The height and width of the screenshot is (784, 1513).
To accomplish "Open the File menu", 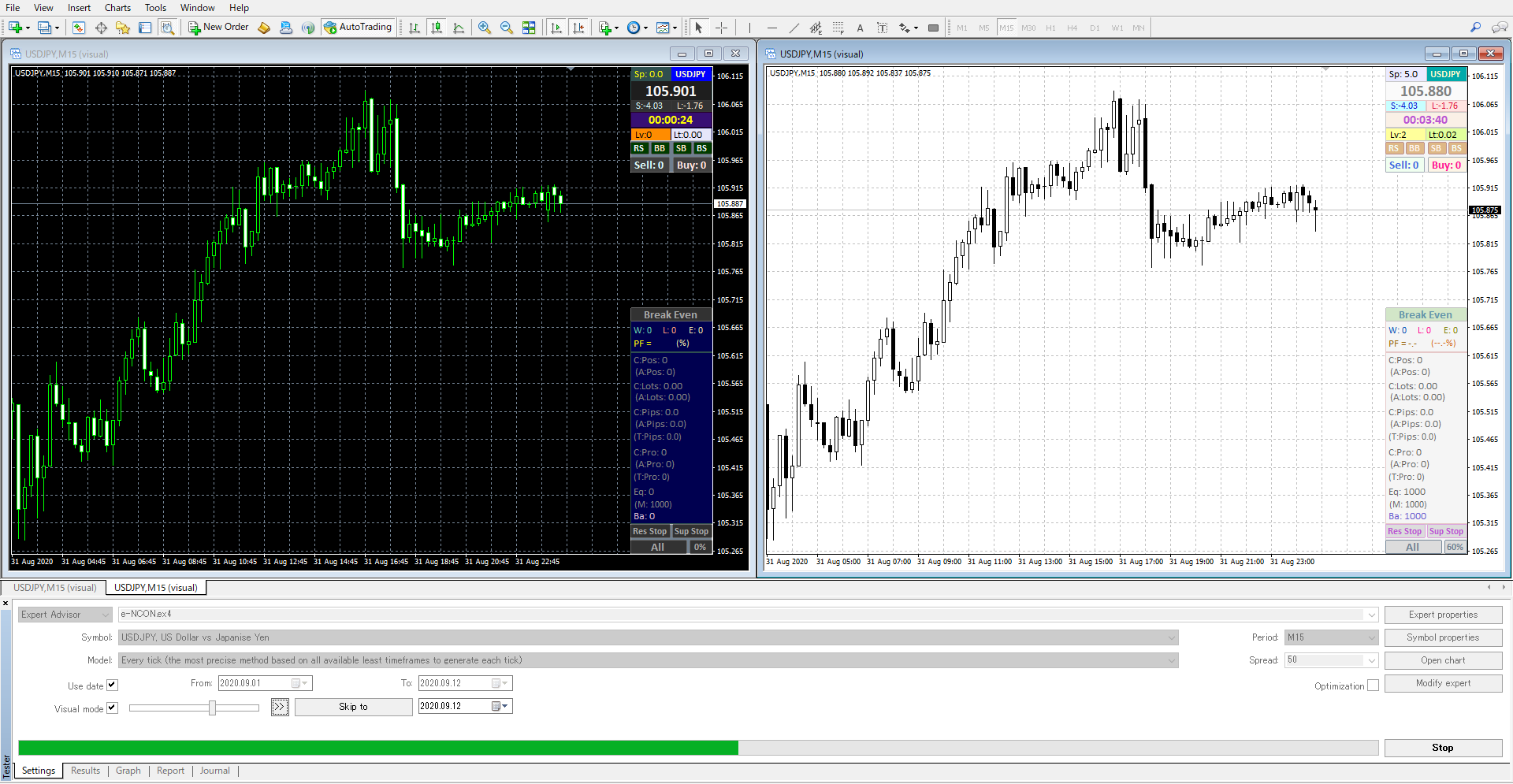I will pos(13,8).
